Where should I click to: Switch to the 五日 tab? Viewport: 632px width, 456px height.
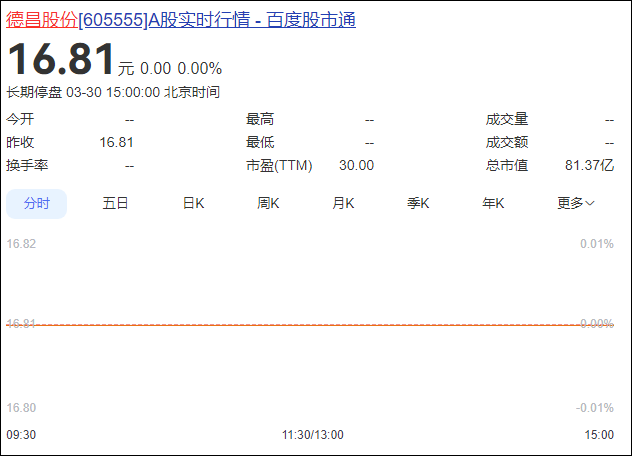(x=116, y=203)
